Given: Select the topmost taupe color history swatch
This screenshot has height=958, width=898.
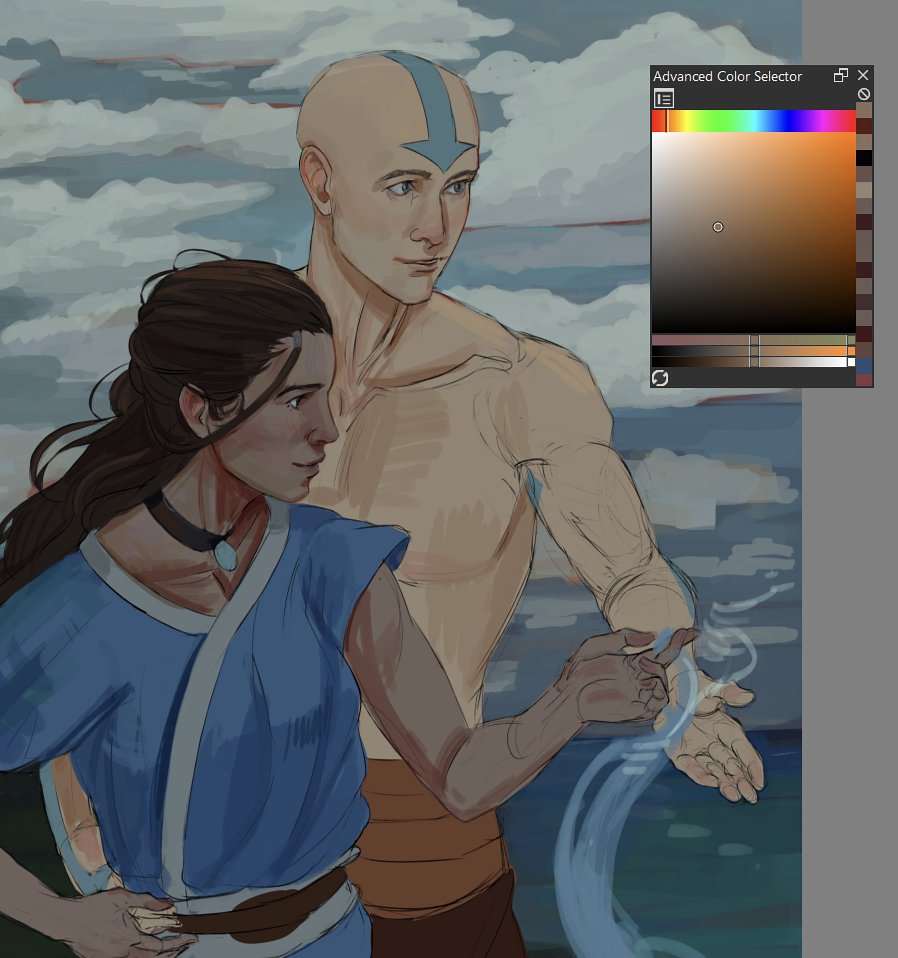Looking at the screenshot, I should click(x=864, y=110).
